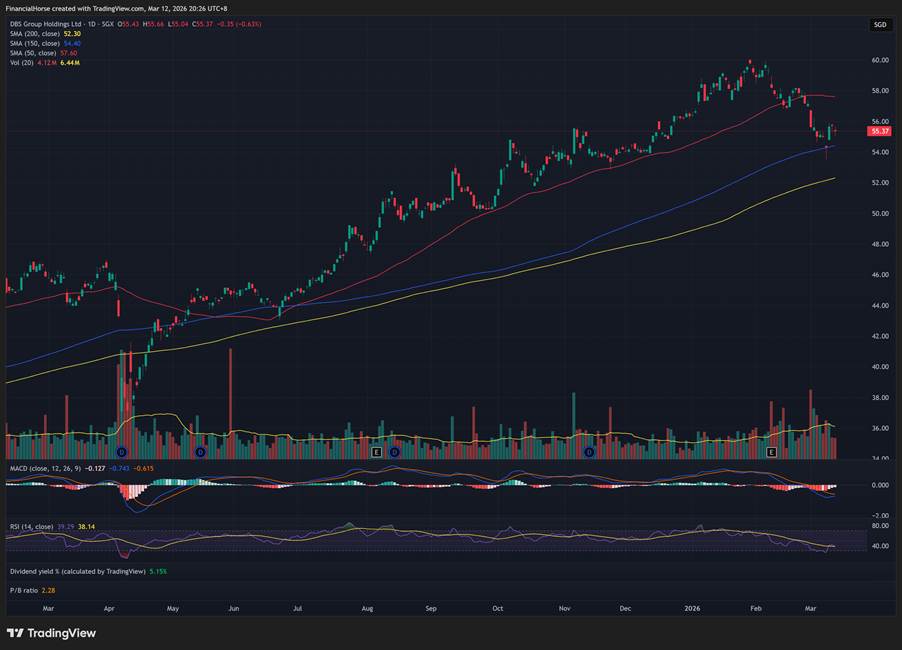Click the November dividend D marker
Viewport: 902px width, 650px height.
click(588, 452)
